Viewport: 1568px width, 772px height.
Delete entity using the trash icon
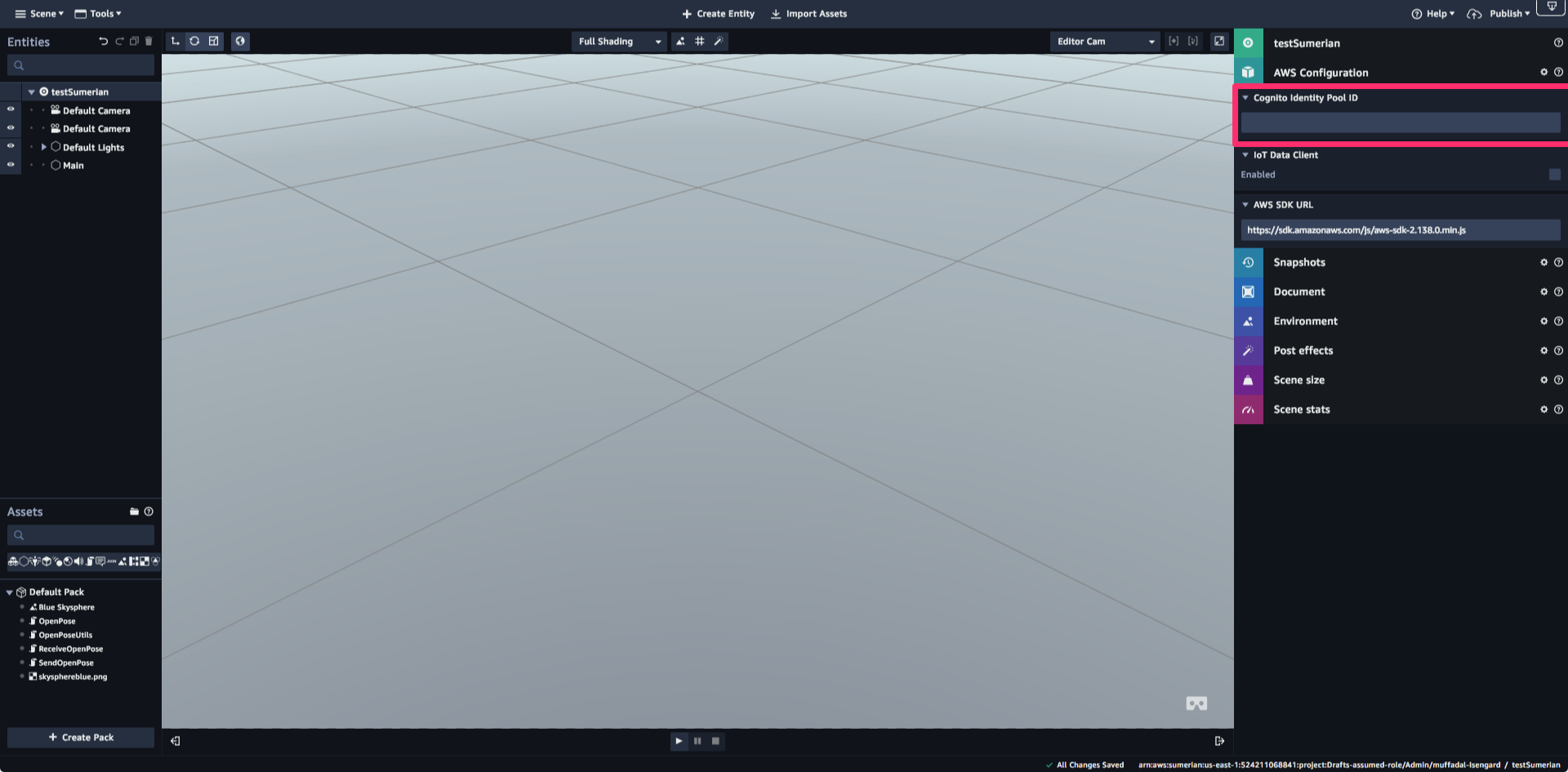[149, 41]
